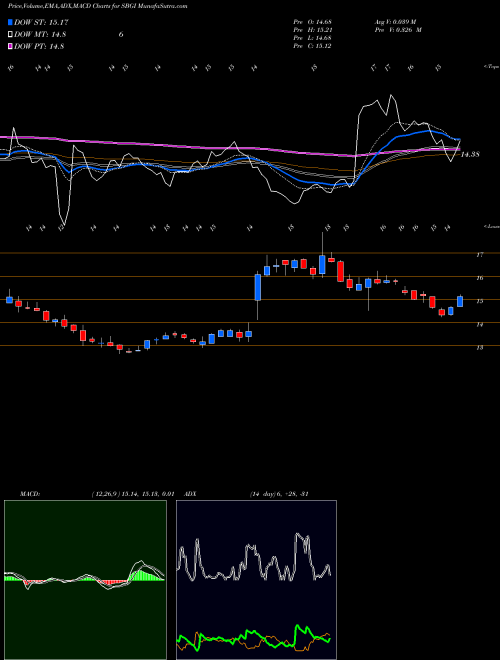The width and height of the screenshot is (500, 660).
Task: Click the 14 price axis label
Action: point(479,325)
